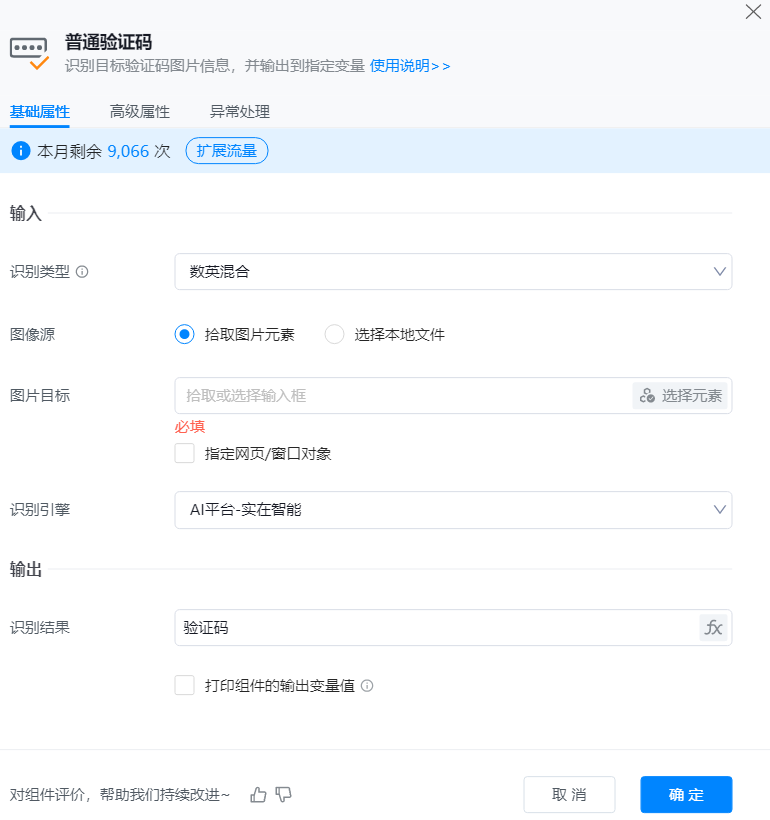
Task: Close the dialog with the X icon
Action: click(753, 13)
